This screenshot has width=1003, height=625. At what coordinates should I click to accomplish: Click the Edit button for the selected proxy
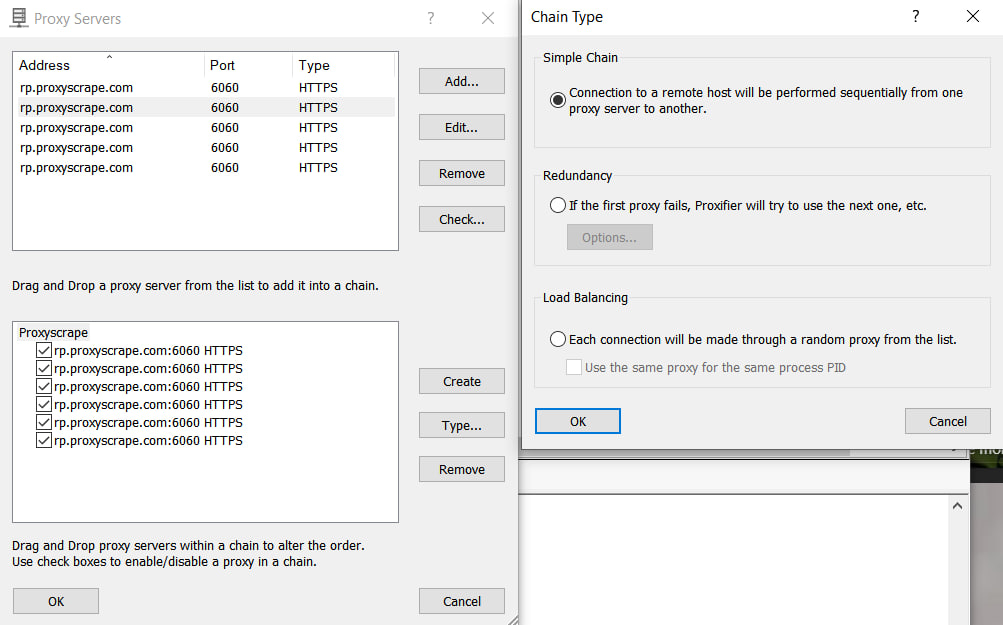click(461, 127)
